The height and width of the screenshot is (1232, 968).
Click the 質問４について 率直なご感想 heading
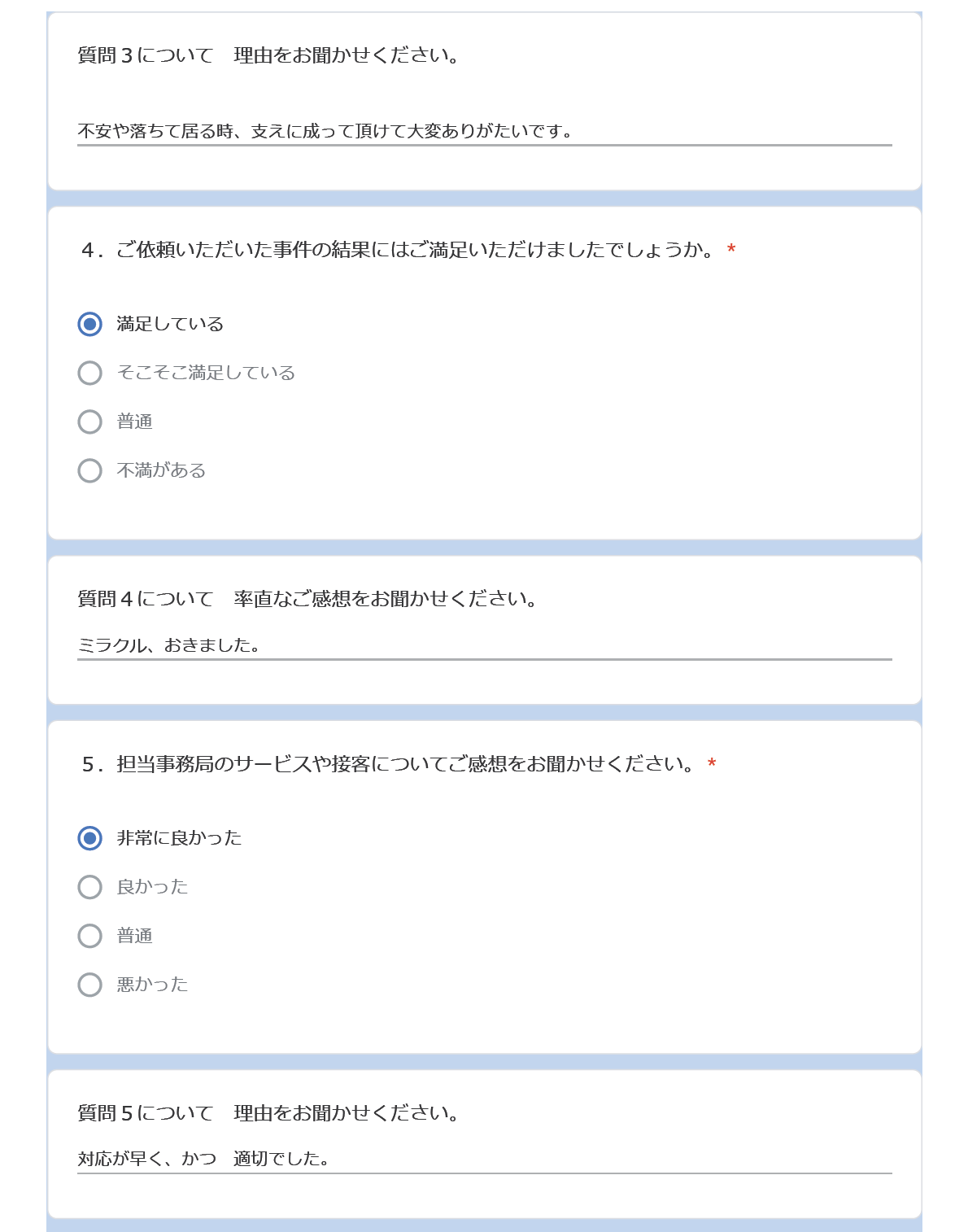pos(308,599)
